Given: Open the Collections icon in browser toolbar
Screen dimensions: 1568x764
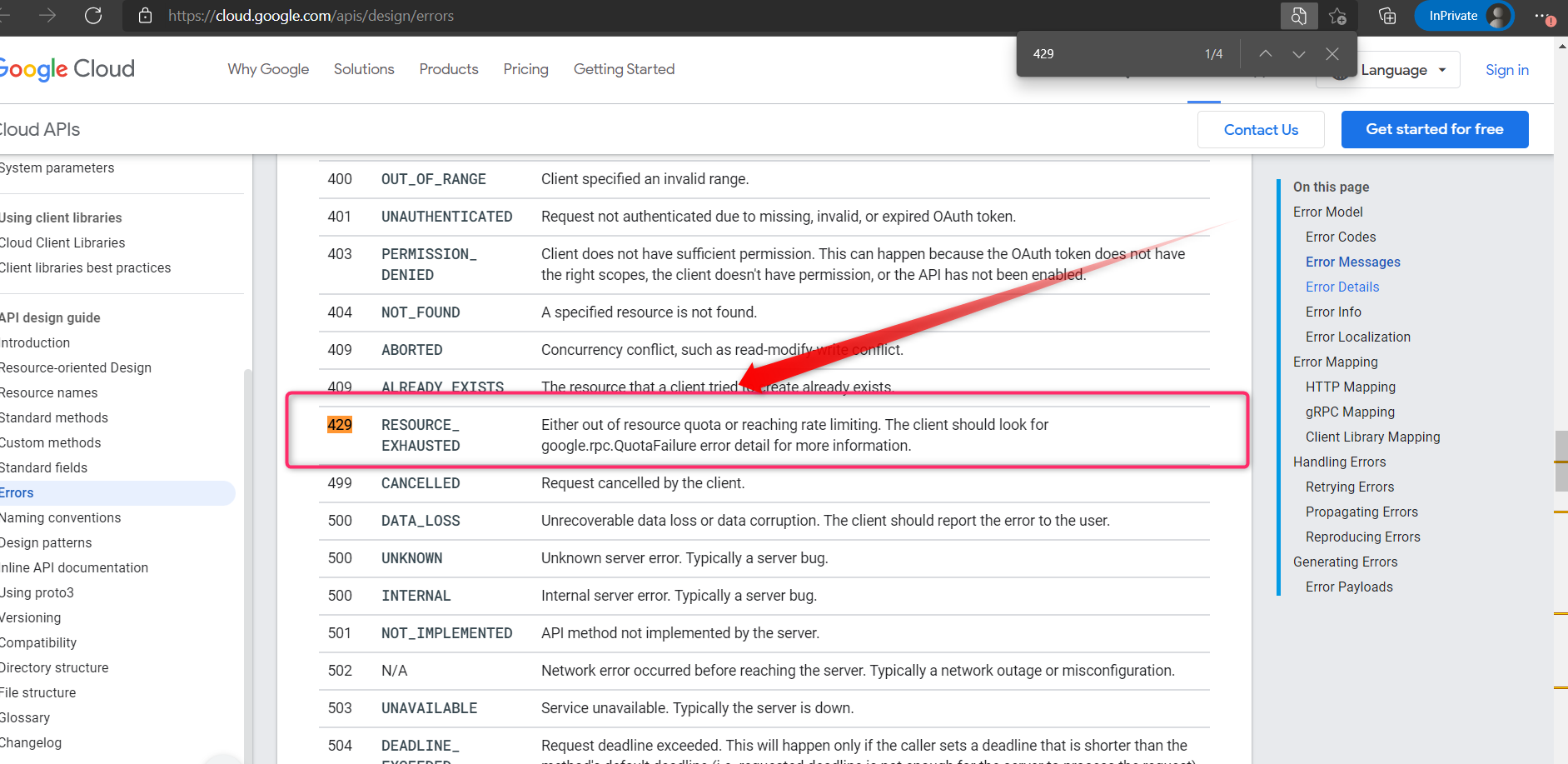Looking at the screenshot, I should click(x=1387, y=16).
